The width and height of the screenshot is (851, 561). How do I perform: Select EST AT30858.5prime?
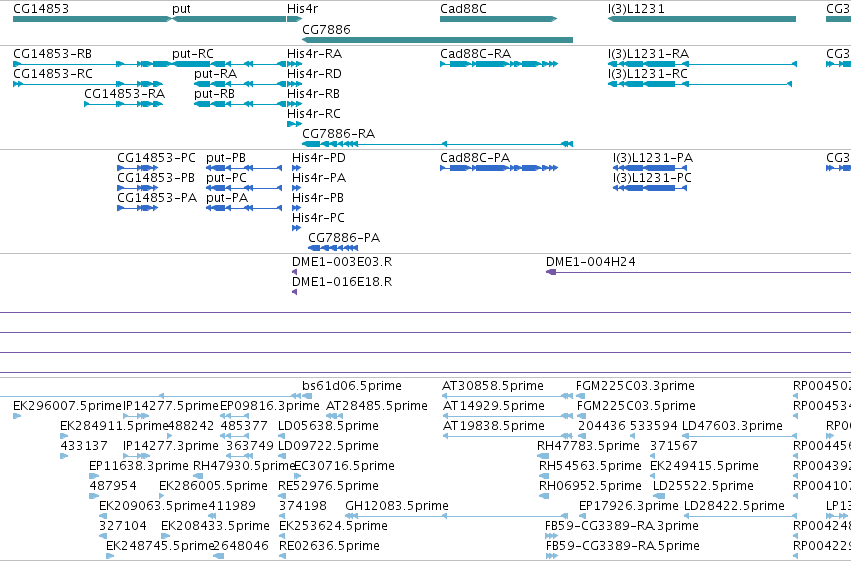(493, 386)
